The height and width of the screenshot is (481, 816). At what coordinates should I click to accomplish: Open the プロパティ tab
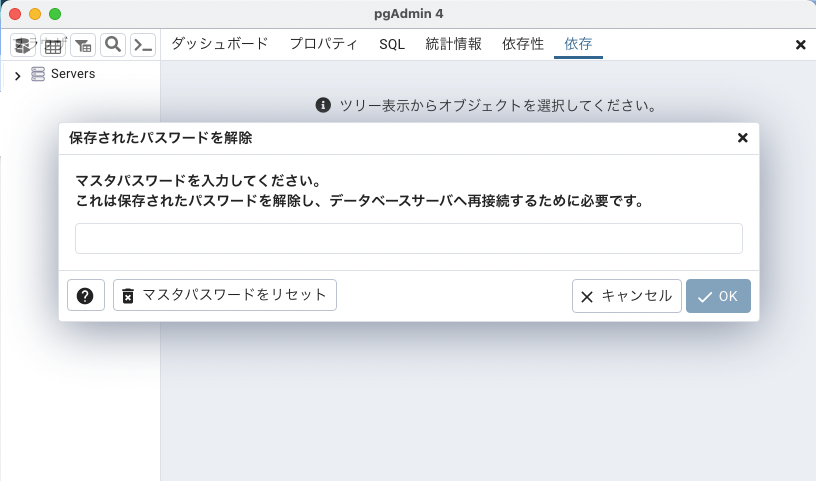[x=324, y=44]
